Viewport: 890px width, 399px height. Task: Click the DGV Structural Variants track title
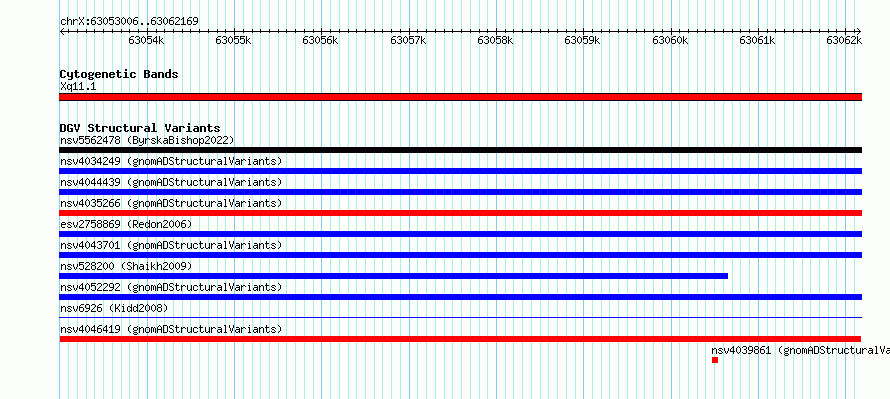(x=140, y=128)
